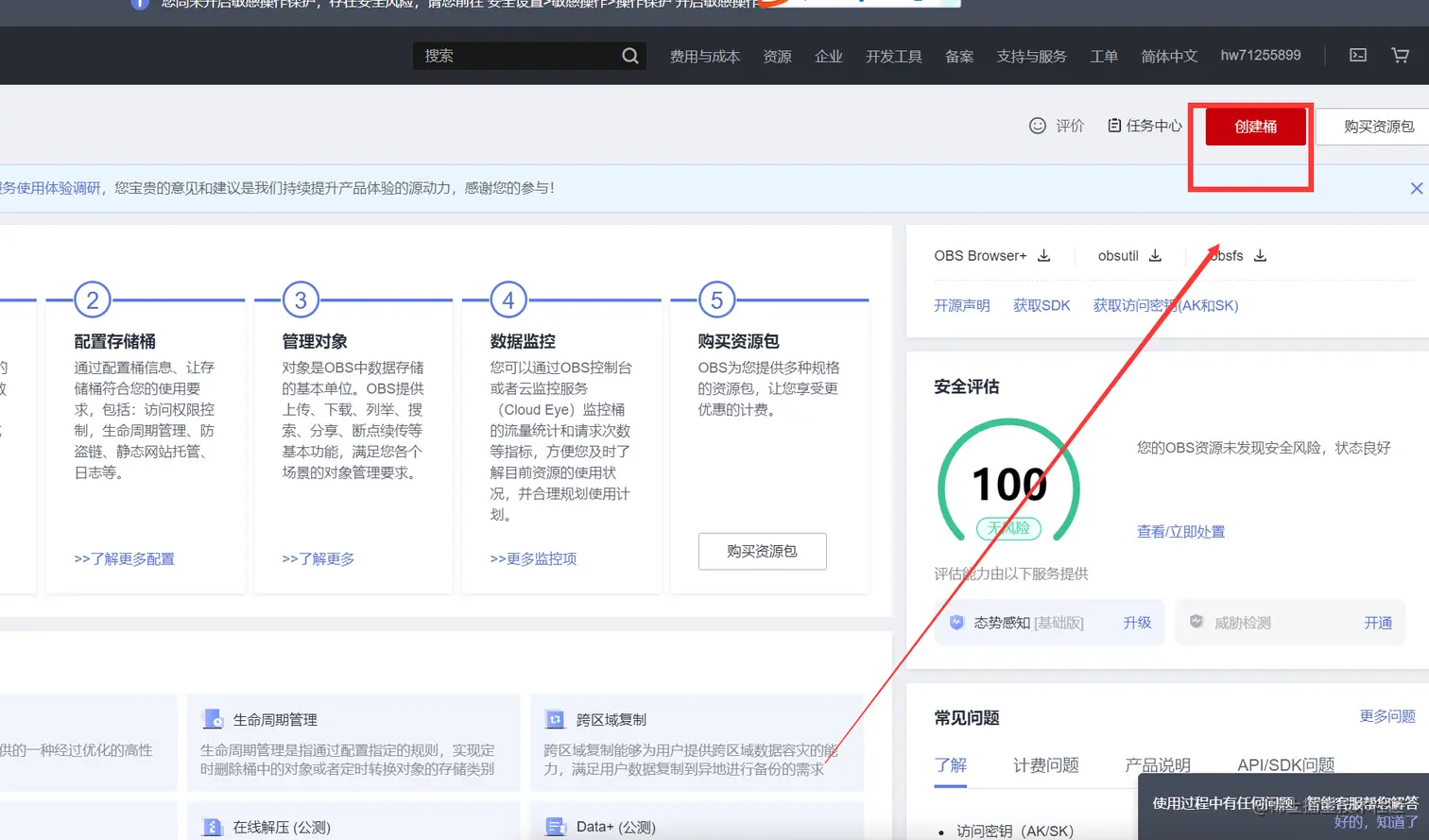Open the 费用与成本 menu
The image size is (1429, 840).
(x=705, y=57)
